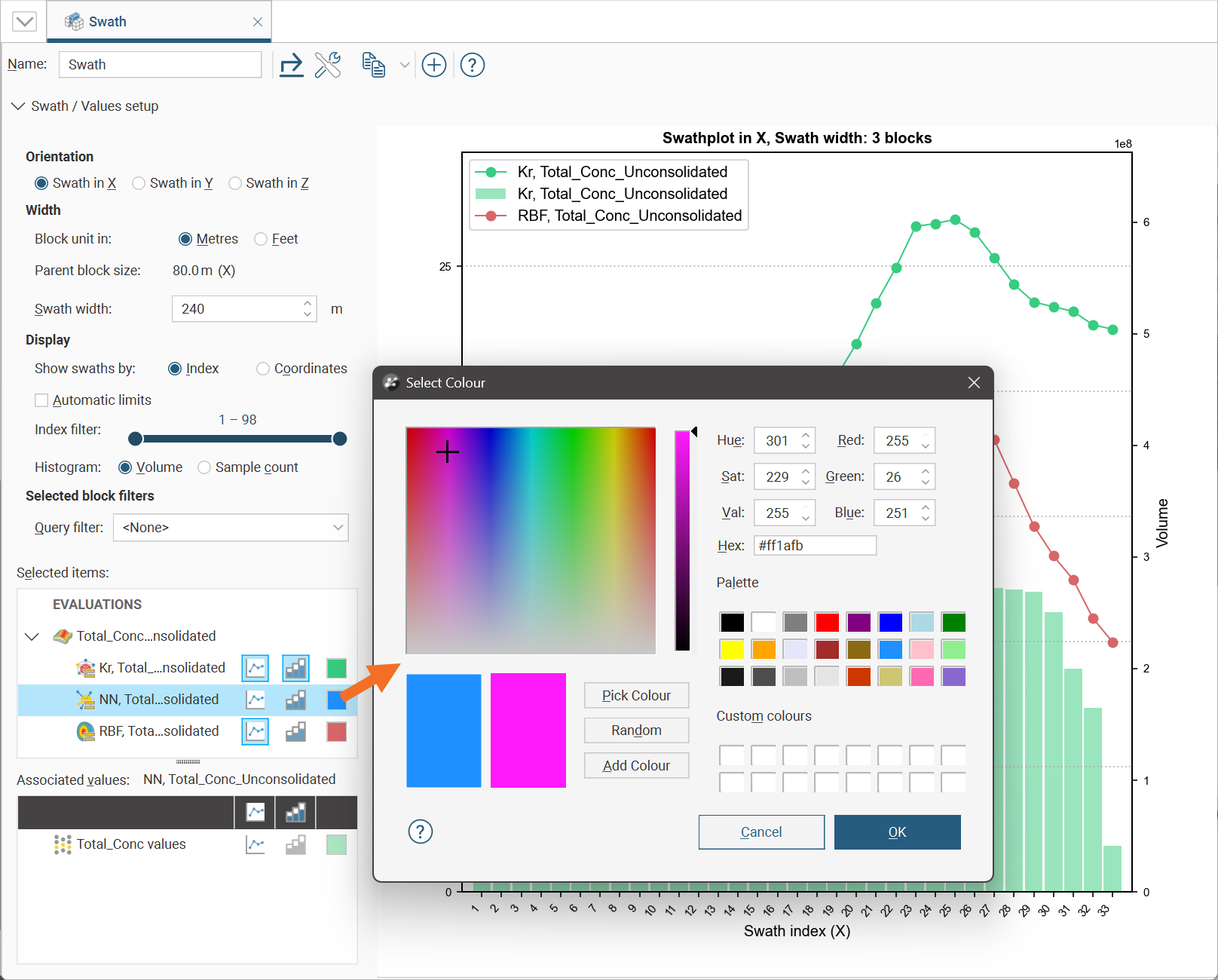The height and width of the screenshot is (980, 1218).
Task: Click the export swath arrow icon
Action: tap(291, 66)
